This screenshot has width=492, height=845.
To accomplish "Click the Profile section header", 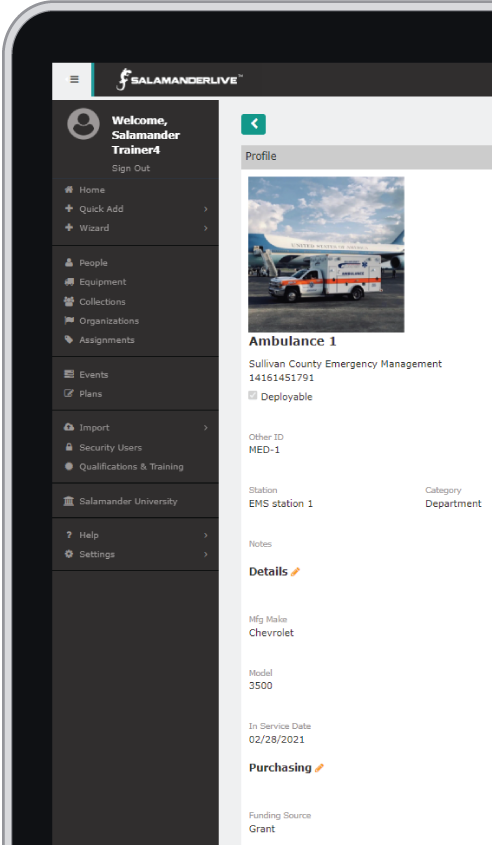I will point(366,156).
